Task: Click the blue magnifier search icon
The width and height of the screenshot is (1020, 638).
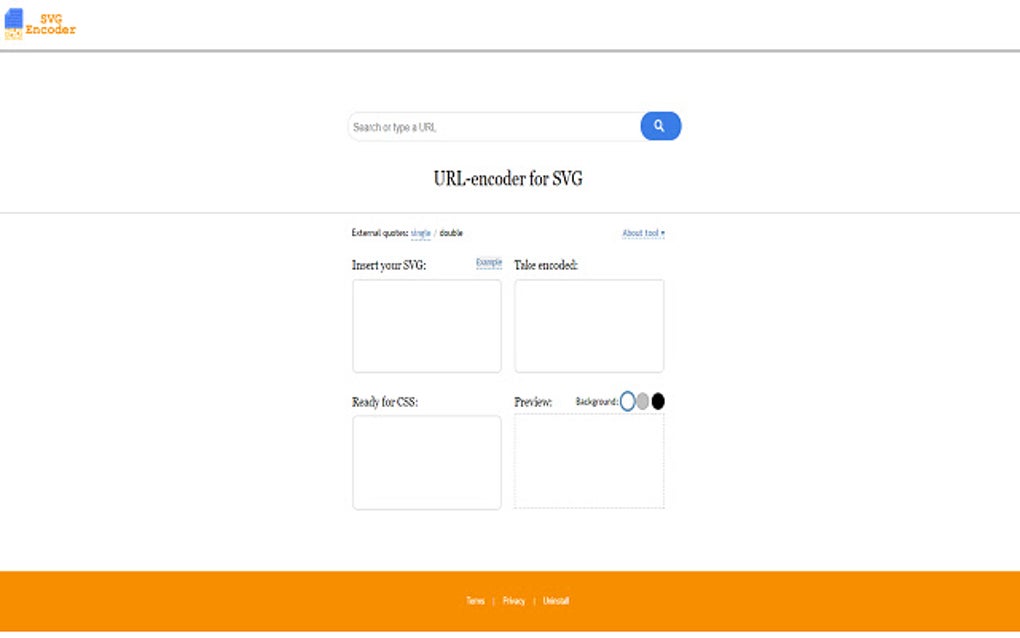Action: pyautogui.click(x=659, y=126)
